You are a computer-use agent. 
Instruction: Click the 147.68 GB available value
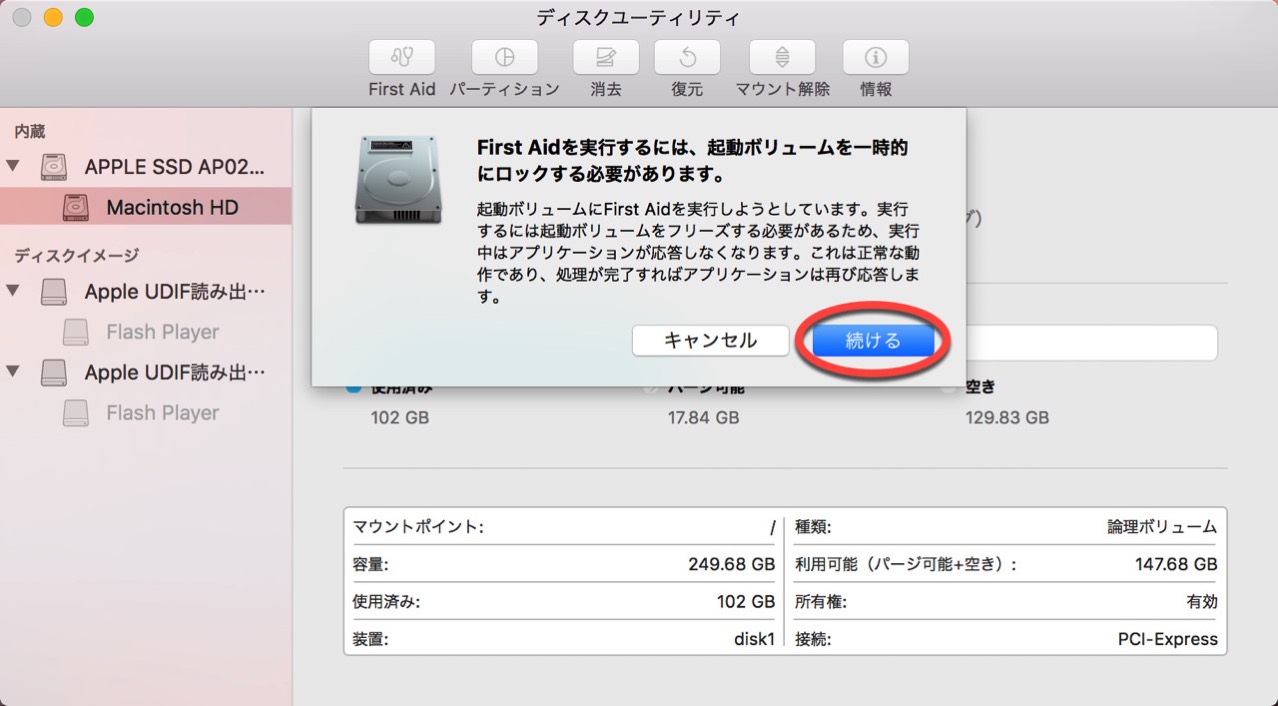pos(1176,564)
